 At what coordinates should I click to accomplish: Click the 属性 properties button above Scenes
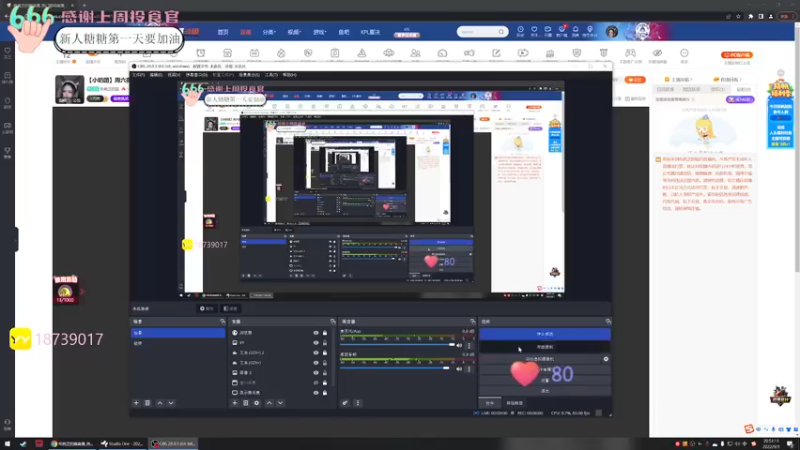[207, 309]
